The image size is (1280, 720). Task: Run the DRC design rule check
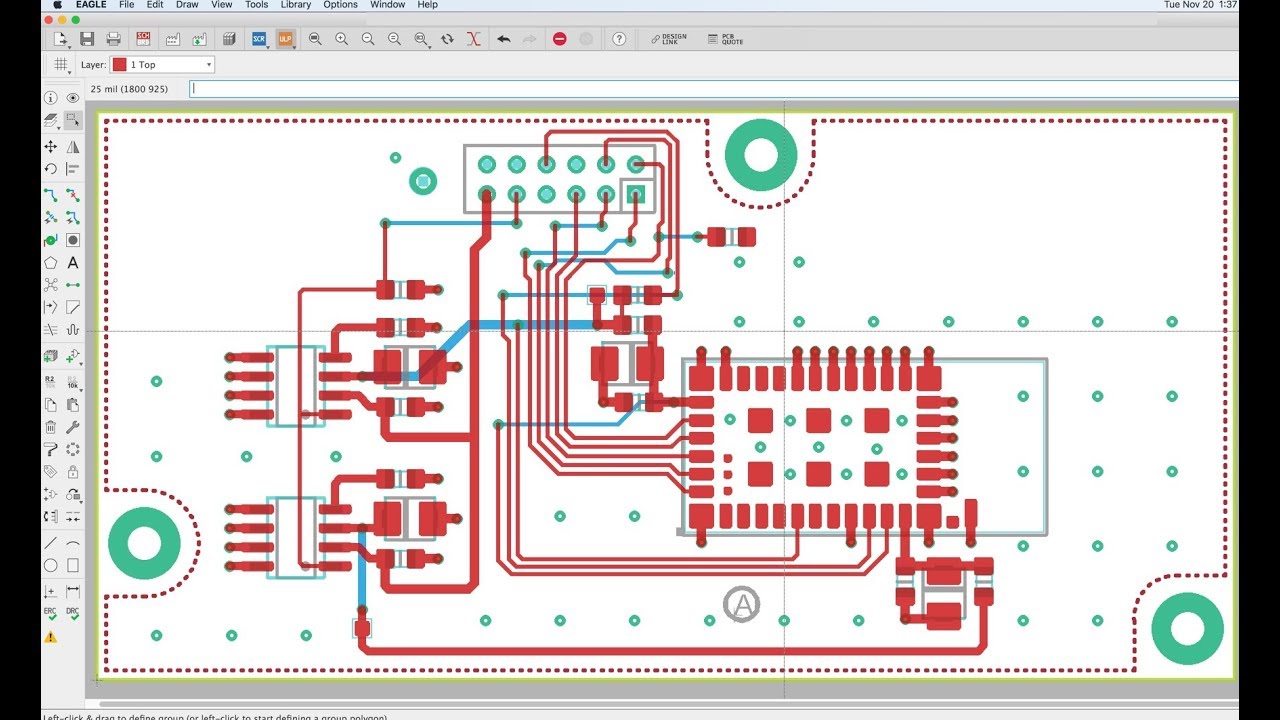[x=73, y=613]
